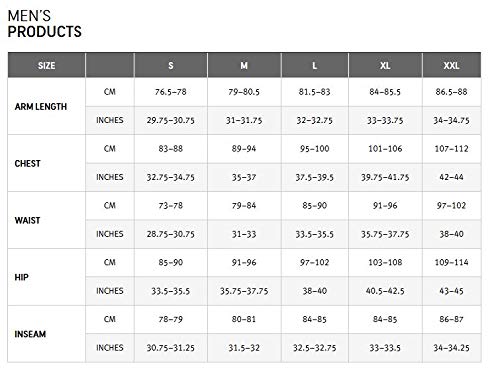This screenshot has width=500, height=379.
Task: Select the L size column header
Action: [315, 65]
